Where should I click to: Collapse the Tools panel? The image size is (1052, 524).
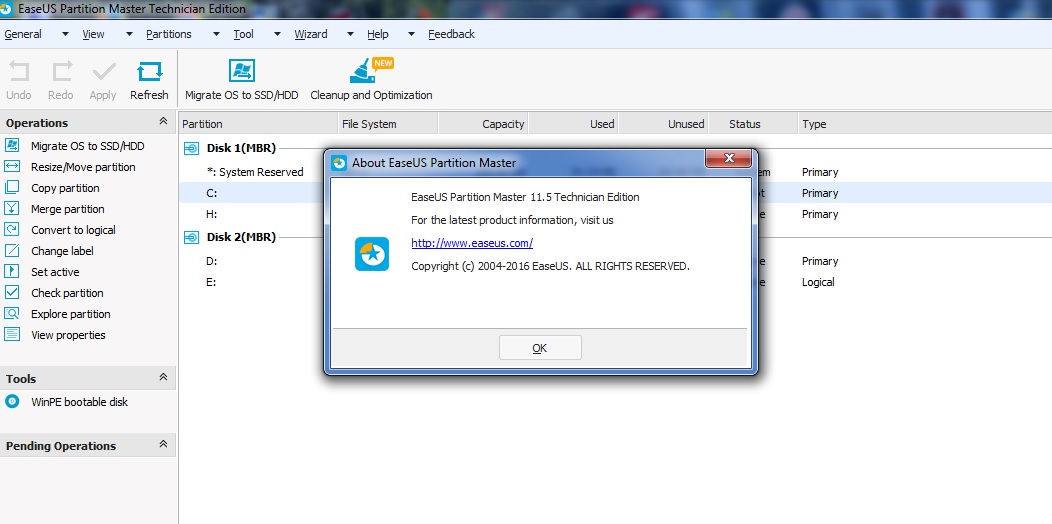click(x=163, y=378)
